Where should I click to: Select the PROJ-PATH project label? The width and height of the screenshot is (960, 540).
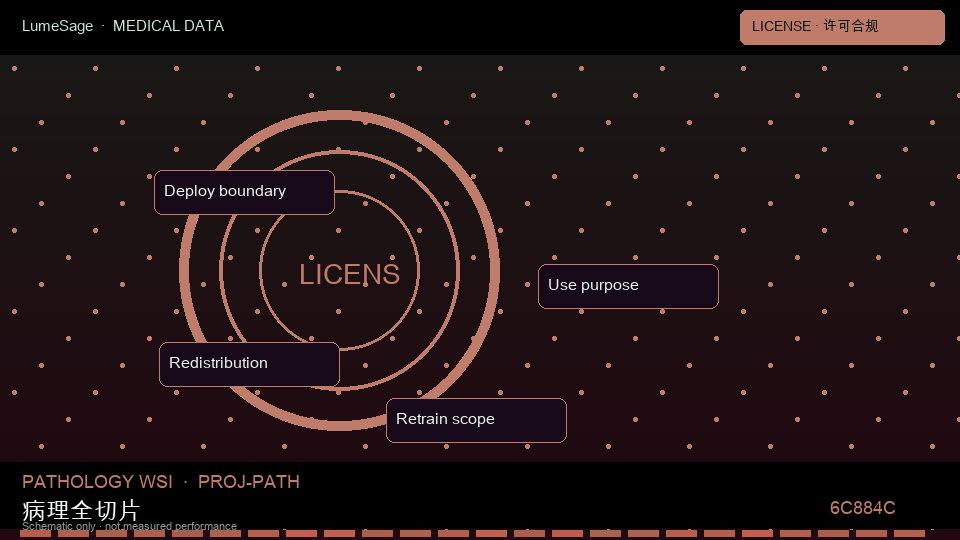click(x=249, y=482)
